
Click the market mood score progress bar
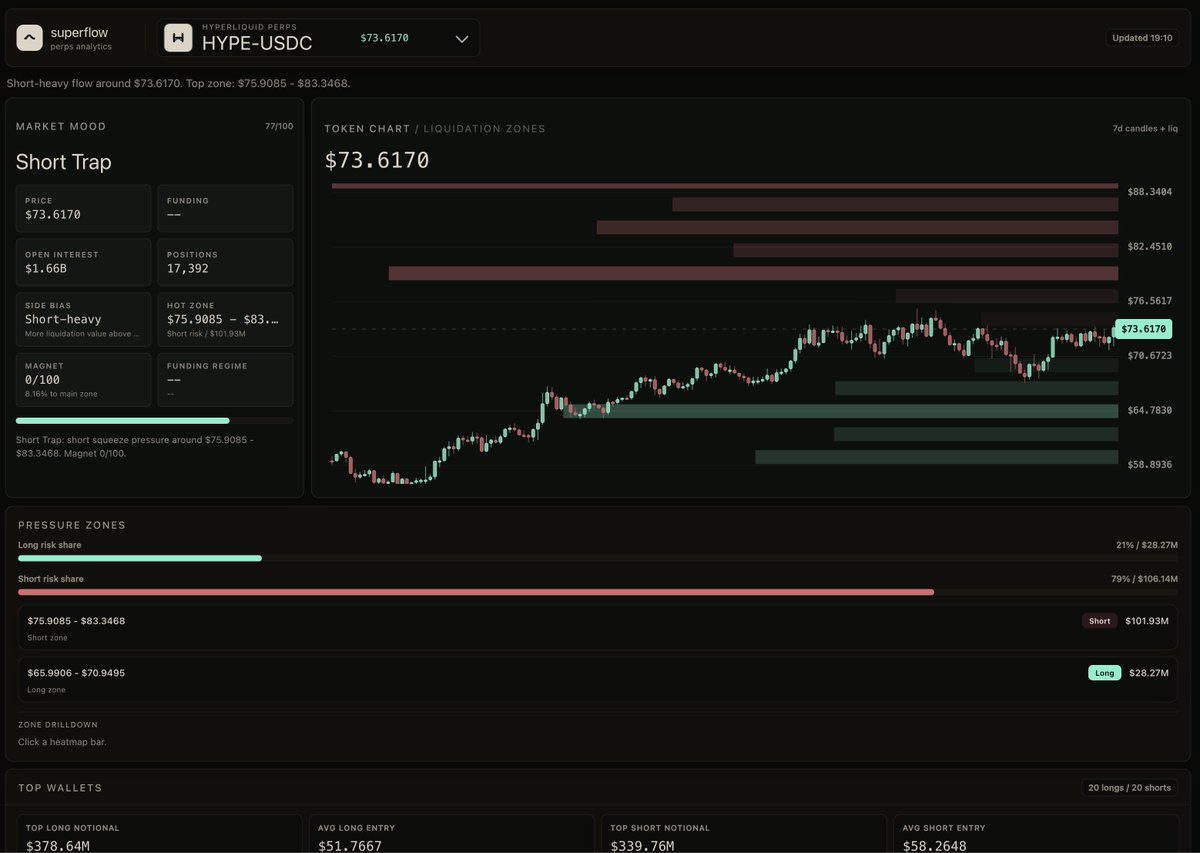point(155,421)
